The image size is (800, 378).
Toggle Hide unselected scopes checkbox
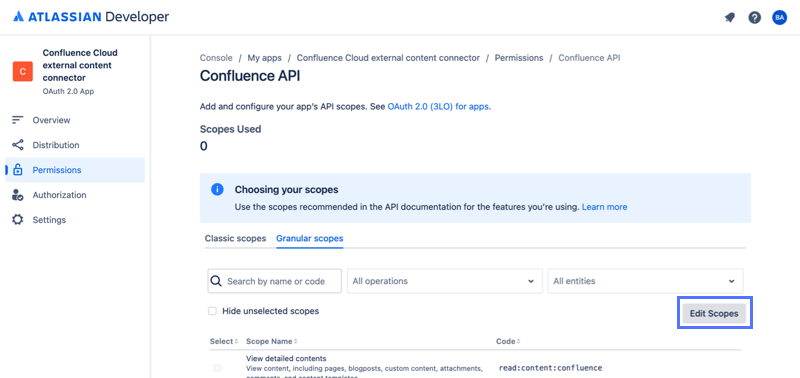(213, 311)
